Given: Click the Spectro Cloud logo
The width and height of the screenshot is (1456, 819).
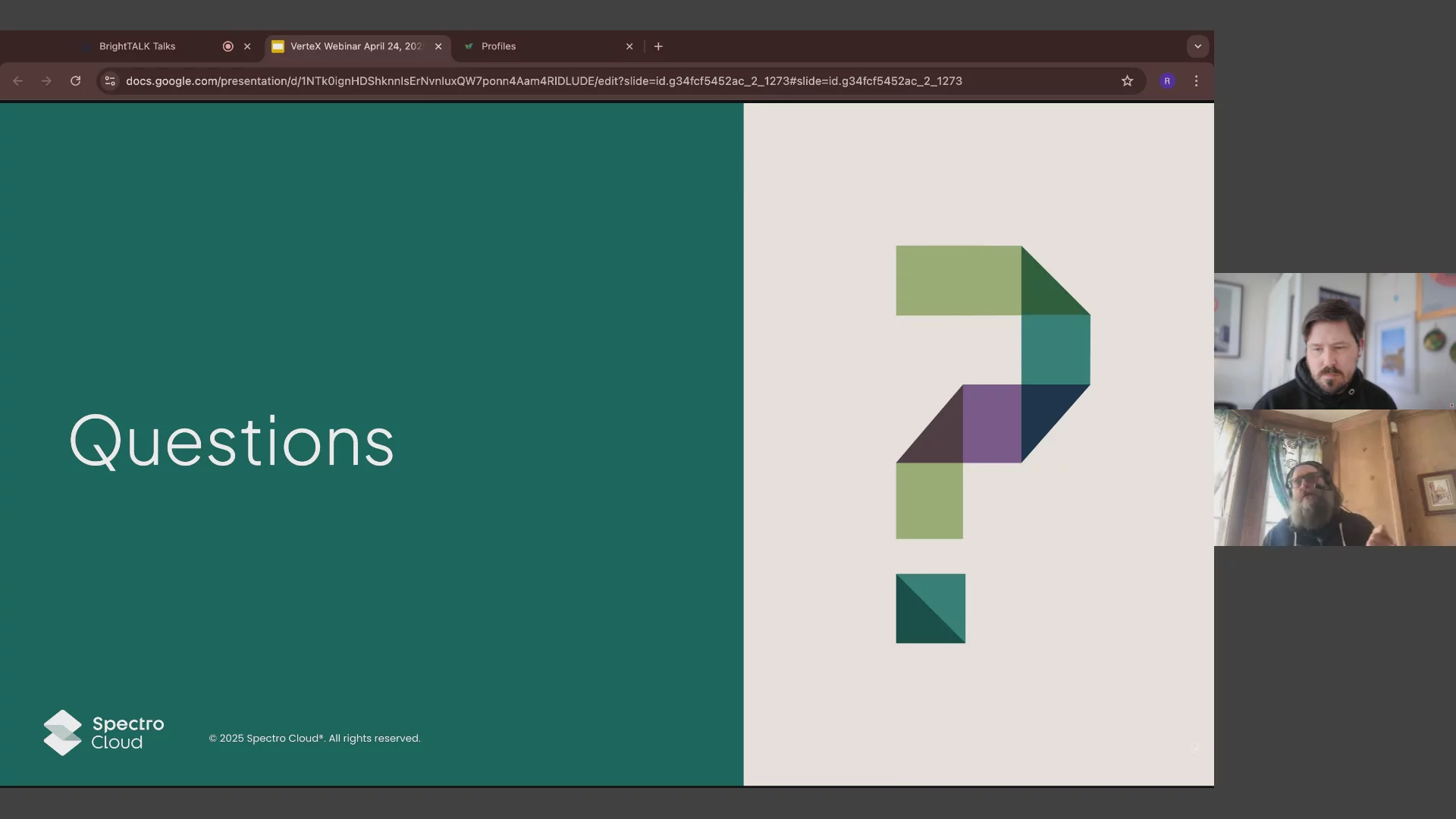Looking at the screenshot, I should tap(104, 733).
